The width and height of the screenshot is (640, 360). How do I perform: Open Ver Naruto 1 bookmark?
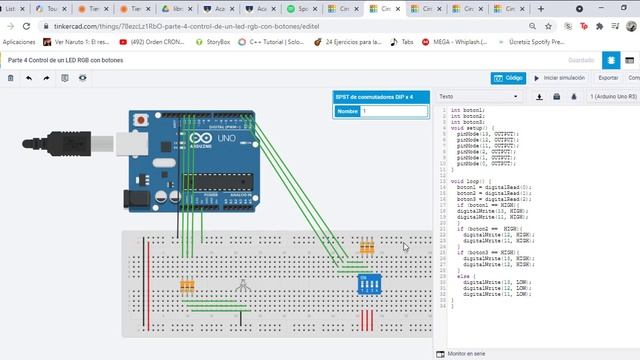[76, 42]
